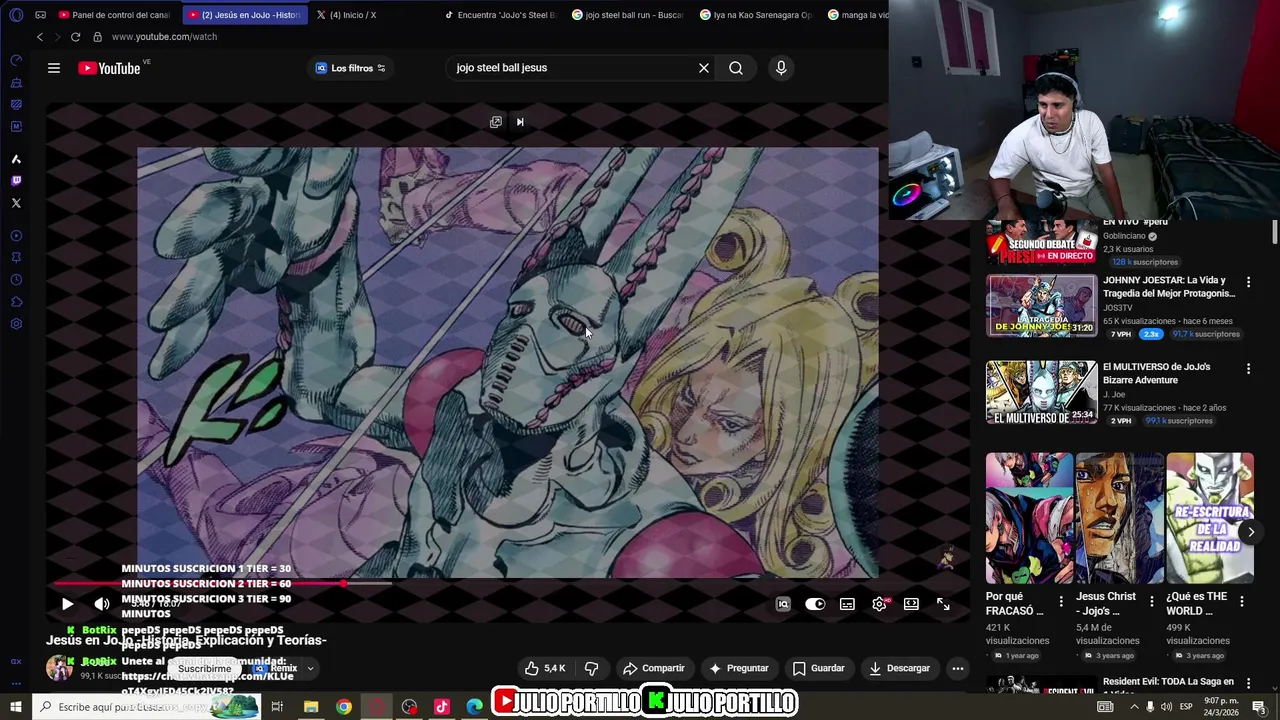Click the Preguntar button
The height and width of the screenshot is (720, 1280).
tap(738, 668)
